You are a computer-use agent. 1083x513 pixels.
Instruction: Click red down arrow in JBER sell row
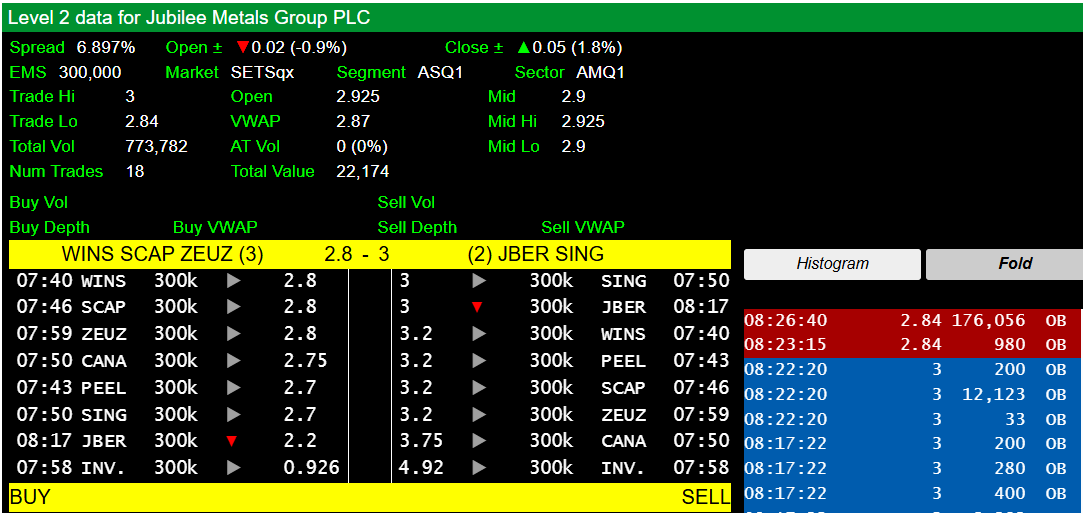point(477,308)
